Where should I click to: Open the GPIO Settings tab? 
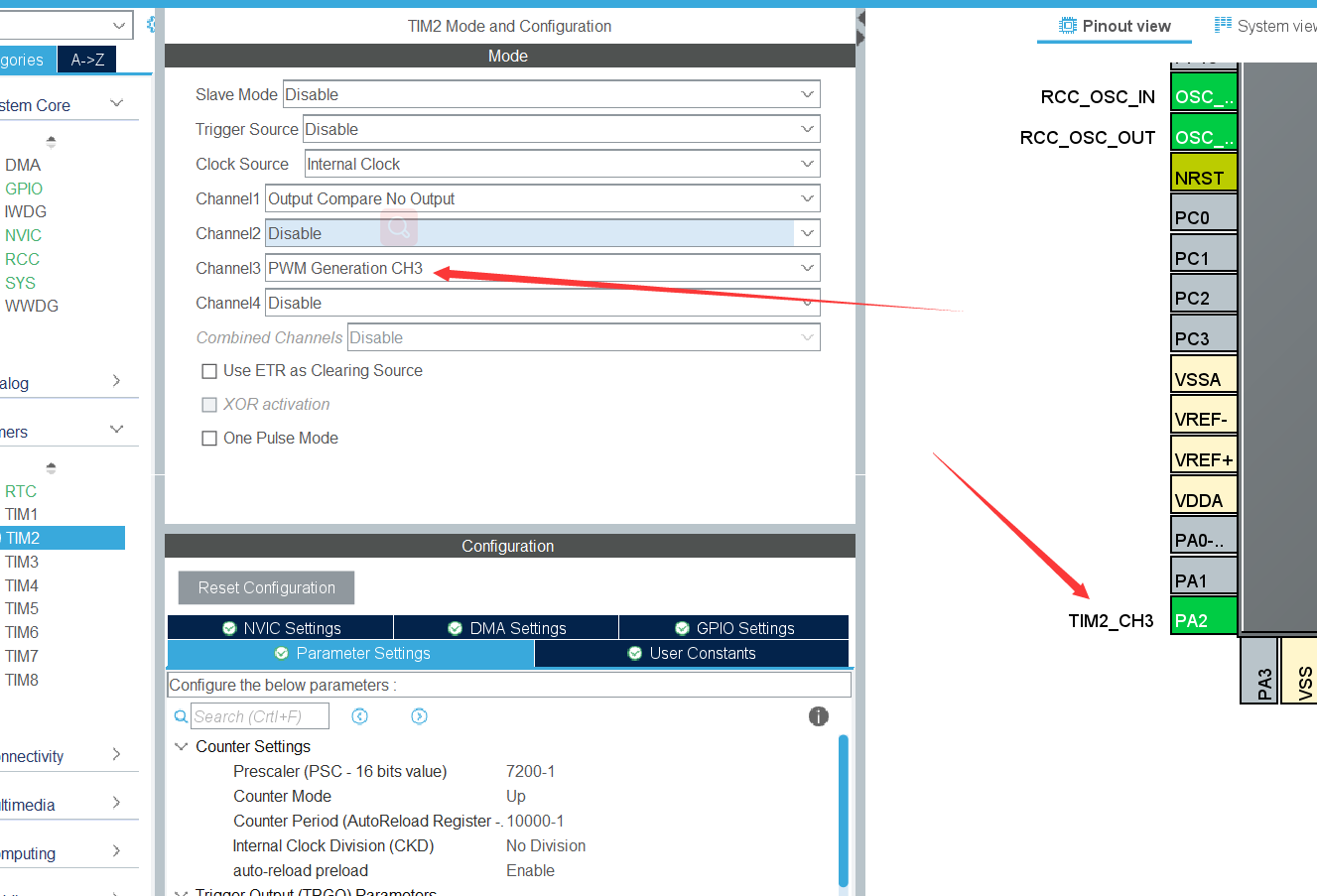click(733, 628)
